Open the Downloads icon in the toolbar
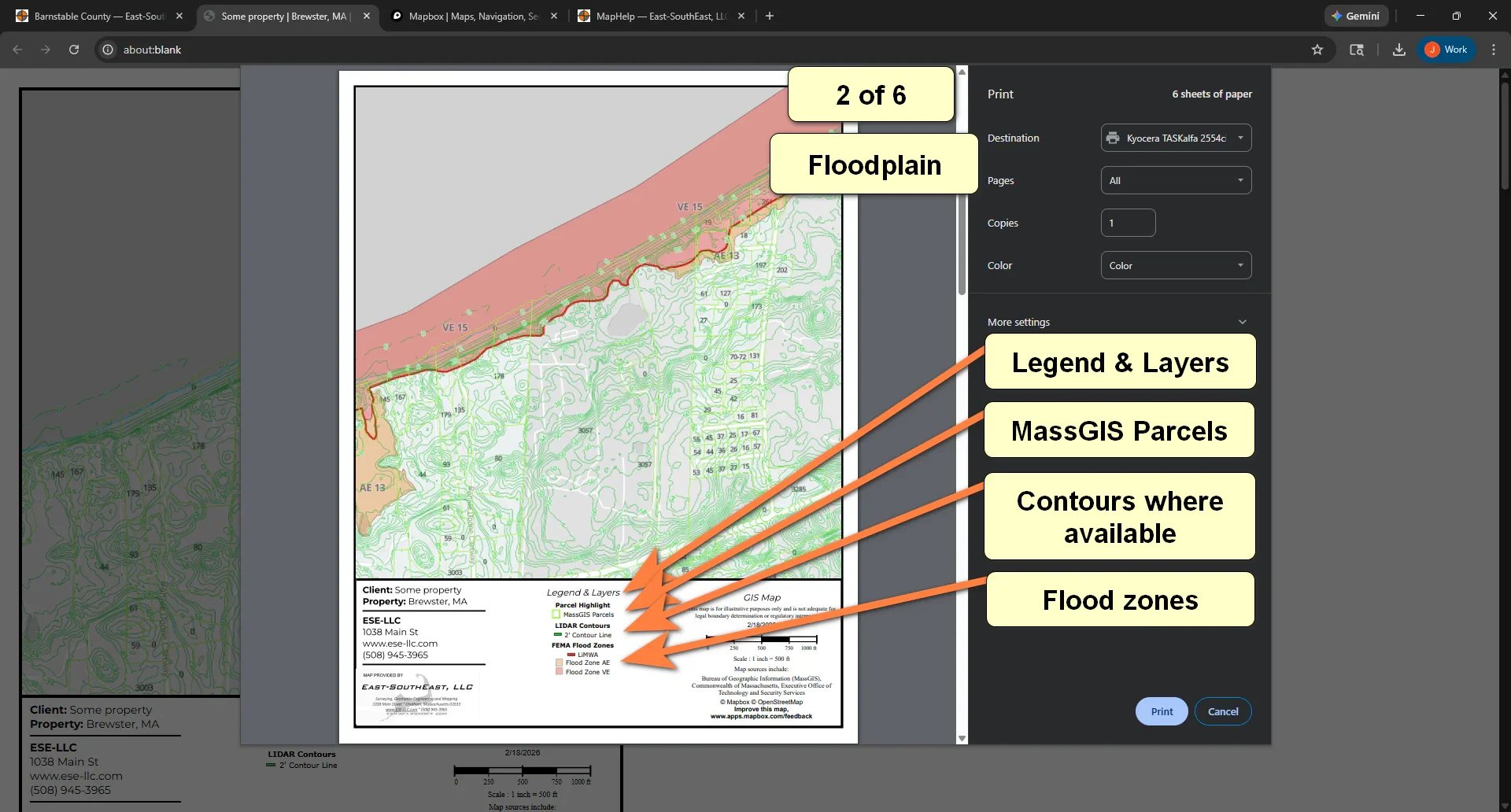The image size is (1511, 812). click(x=1399, y=49)
